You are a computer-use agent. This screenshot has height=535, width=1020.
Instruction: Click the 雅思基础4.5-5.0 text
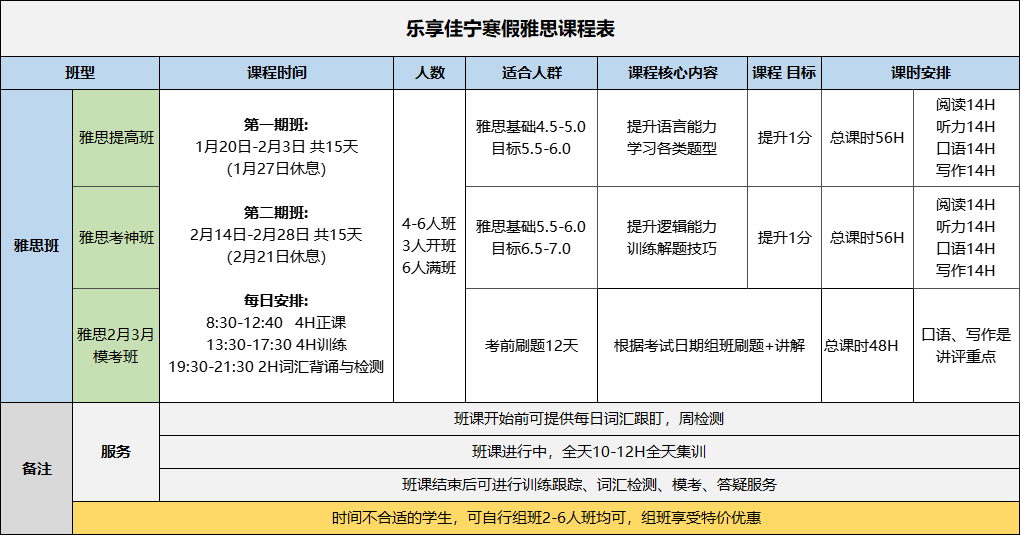(x=531, y=127)
